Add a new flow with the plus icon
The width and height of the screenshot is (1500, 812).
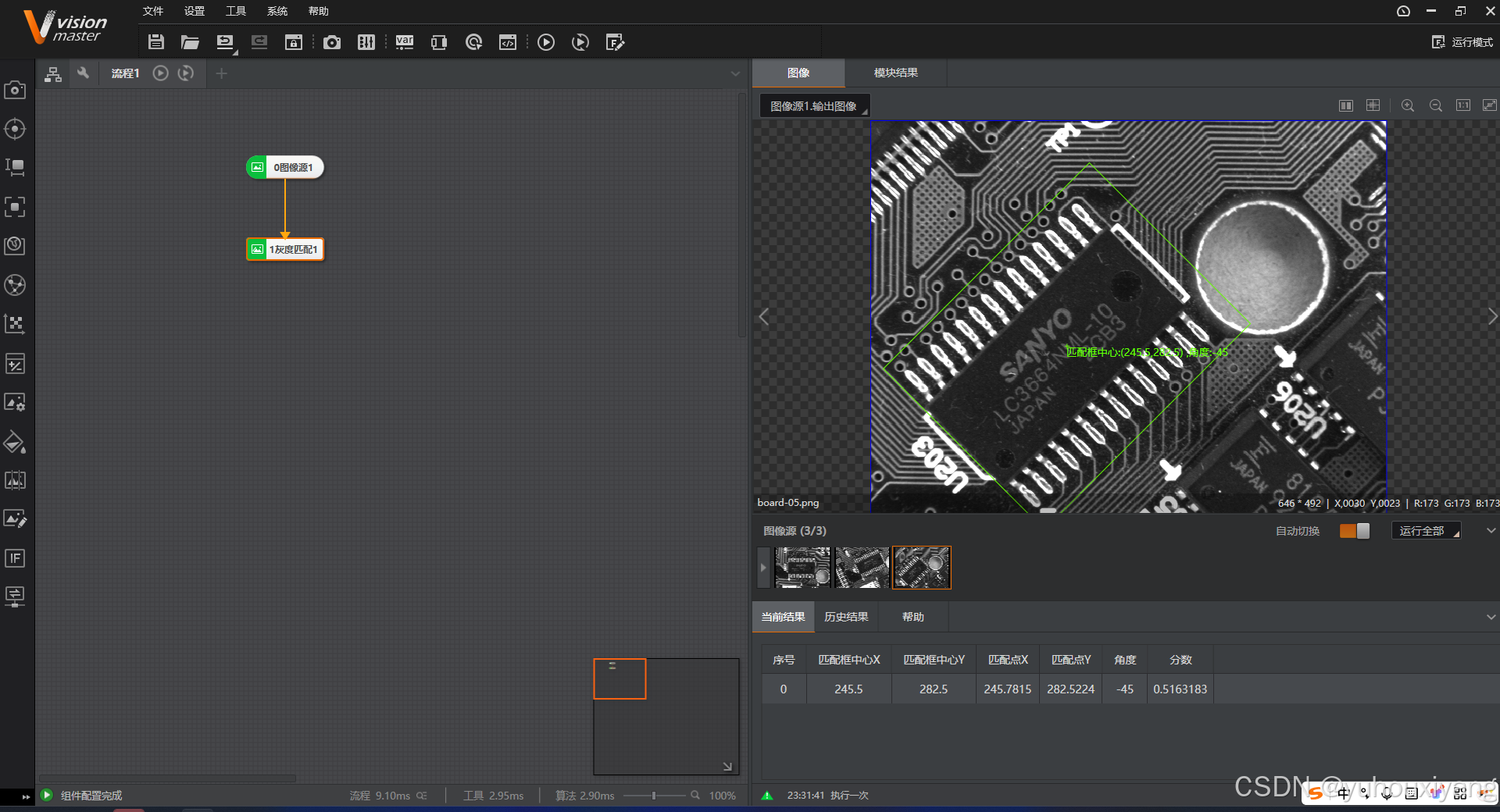pyautogui.click(x=222, y=73)
